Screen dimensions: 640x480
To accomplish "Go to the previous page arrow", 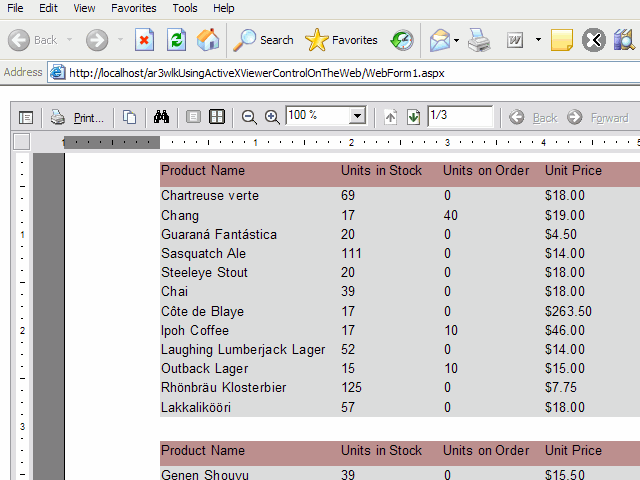I will 391,117.
